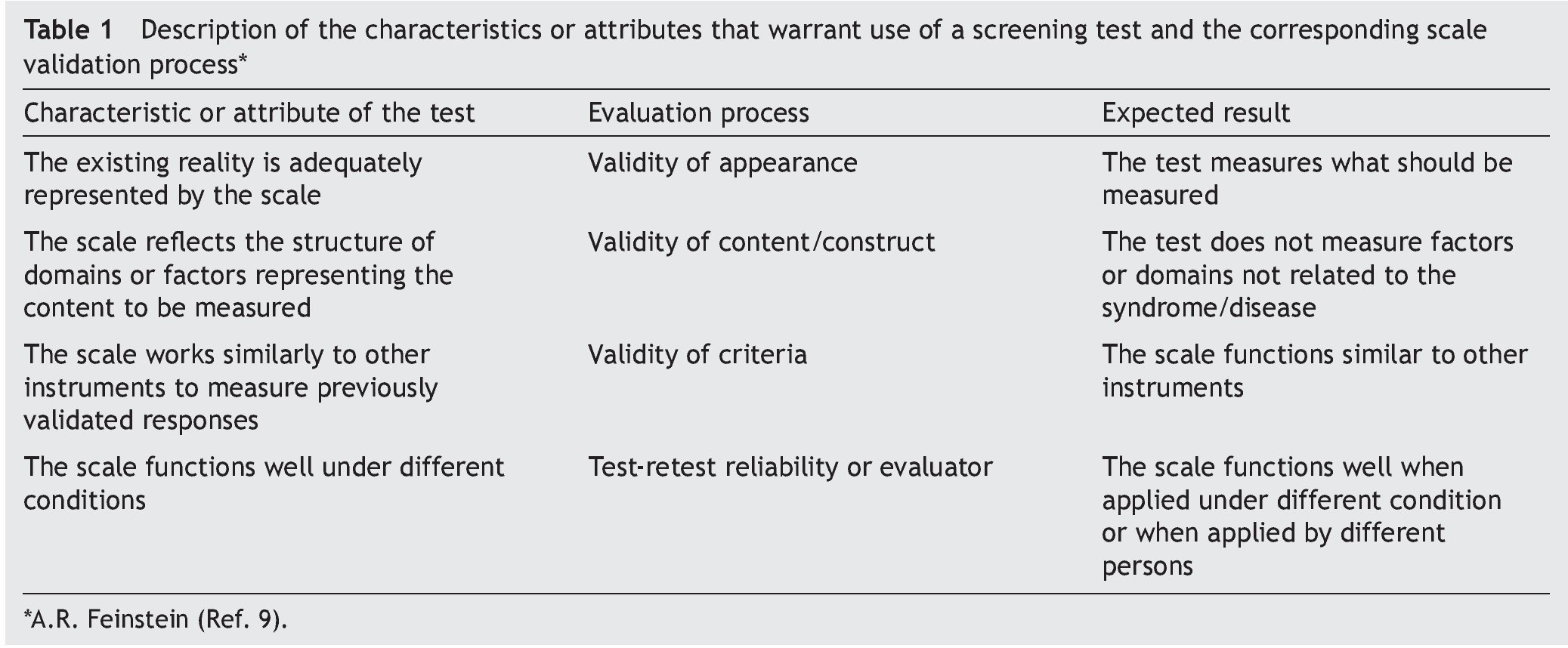The width and height of the screenshot is (1568, 648).
Task: Click "The scale works similarly to other instruments" cell
Action: pyautogui.click(x=230, y=387)
